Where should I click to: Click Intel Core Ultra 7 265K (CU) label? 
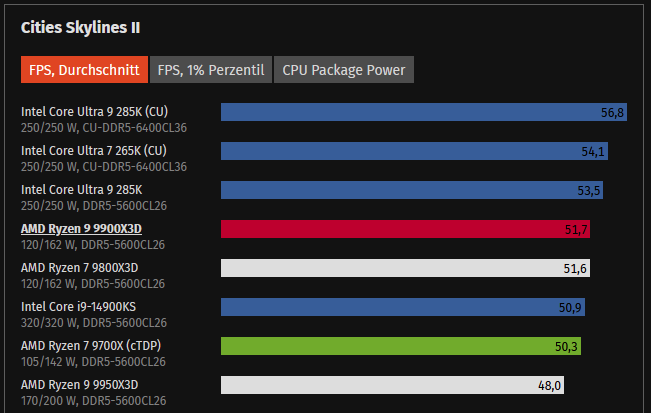point(94,151)
